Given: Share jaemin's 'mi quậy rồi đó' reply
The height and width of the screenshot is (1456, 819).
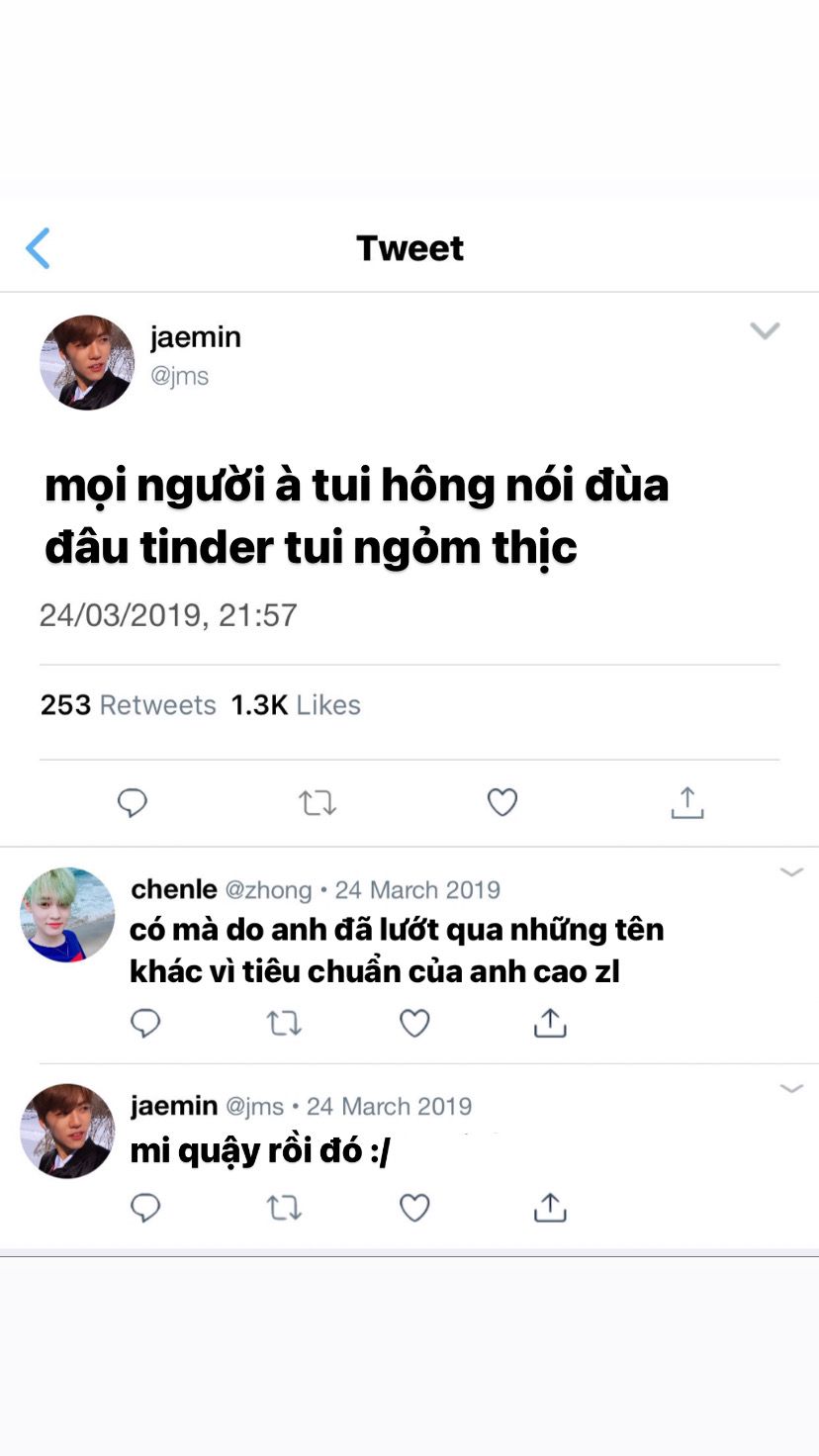Looking at the screenshot, I should [550, 1208].
